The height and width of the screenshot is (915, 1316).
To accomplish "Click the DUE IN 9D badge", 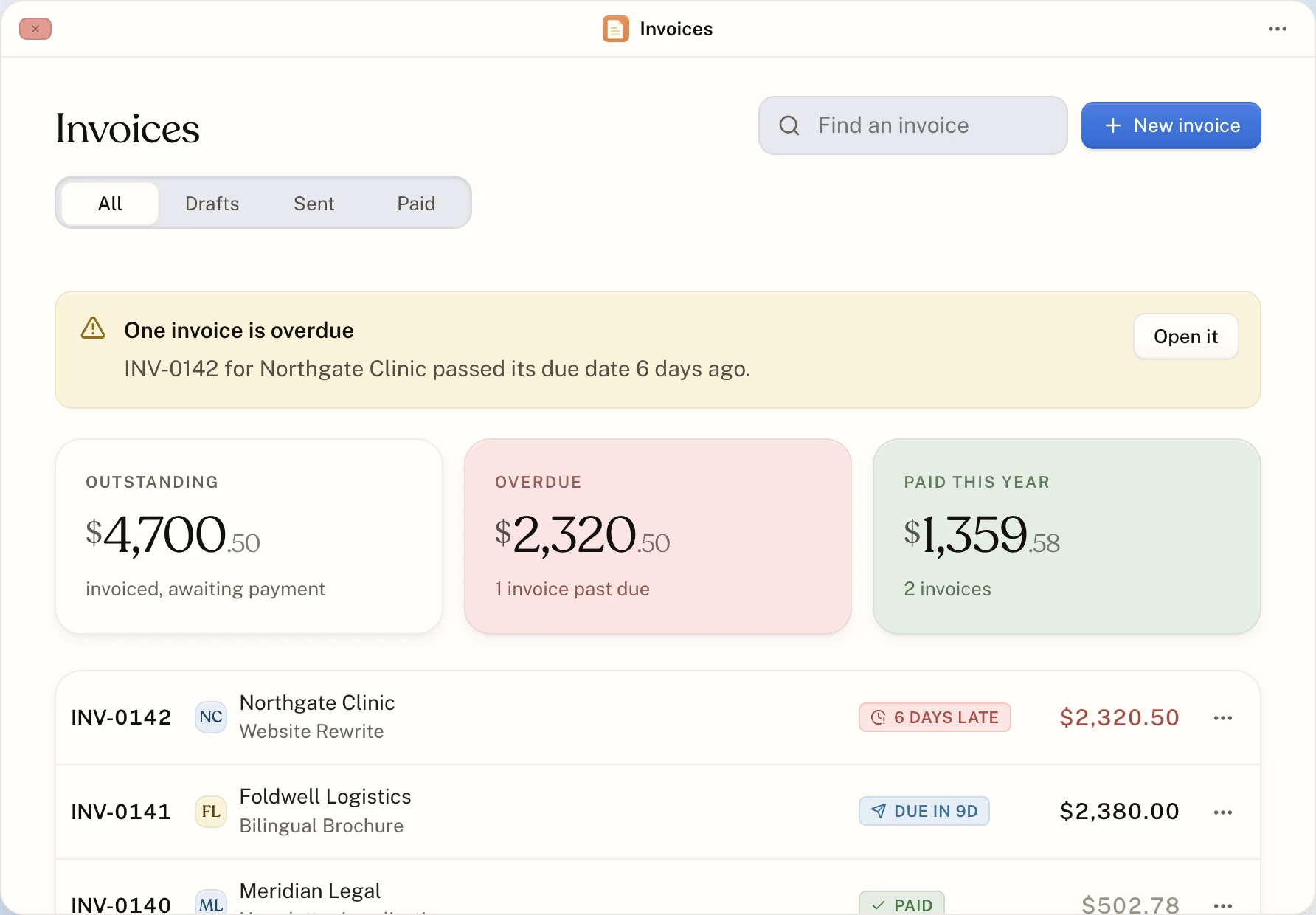I will (924, 812).
